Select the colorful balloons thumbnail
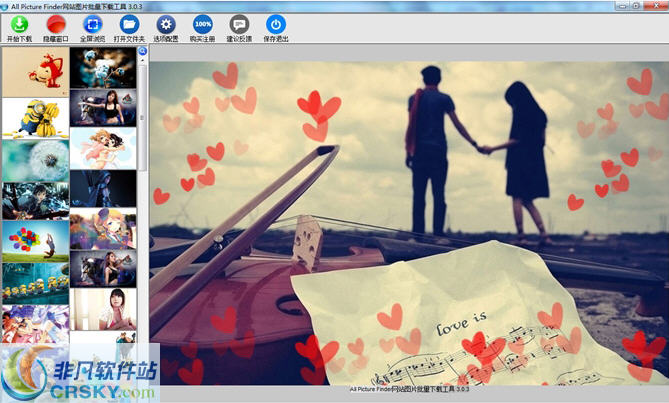Viewport: 669px width, 403px height. (x=35, y=241)
